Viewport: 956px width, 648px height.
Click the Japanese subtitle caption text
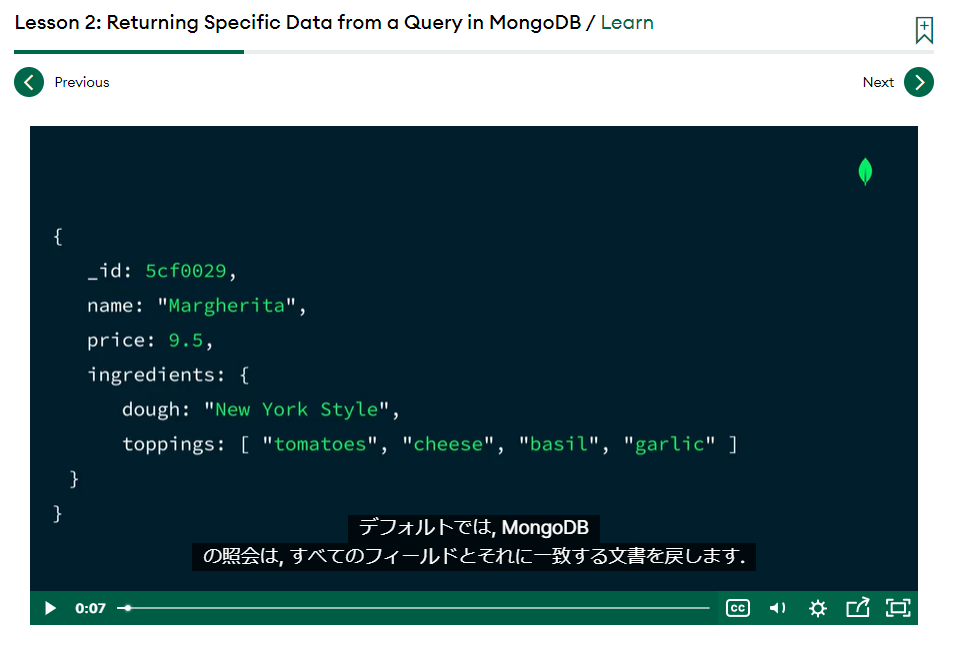(474, 542)
